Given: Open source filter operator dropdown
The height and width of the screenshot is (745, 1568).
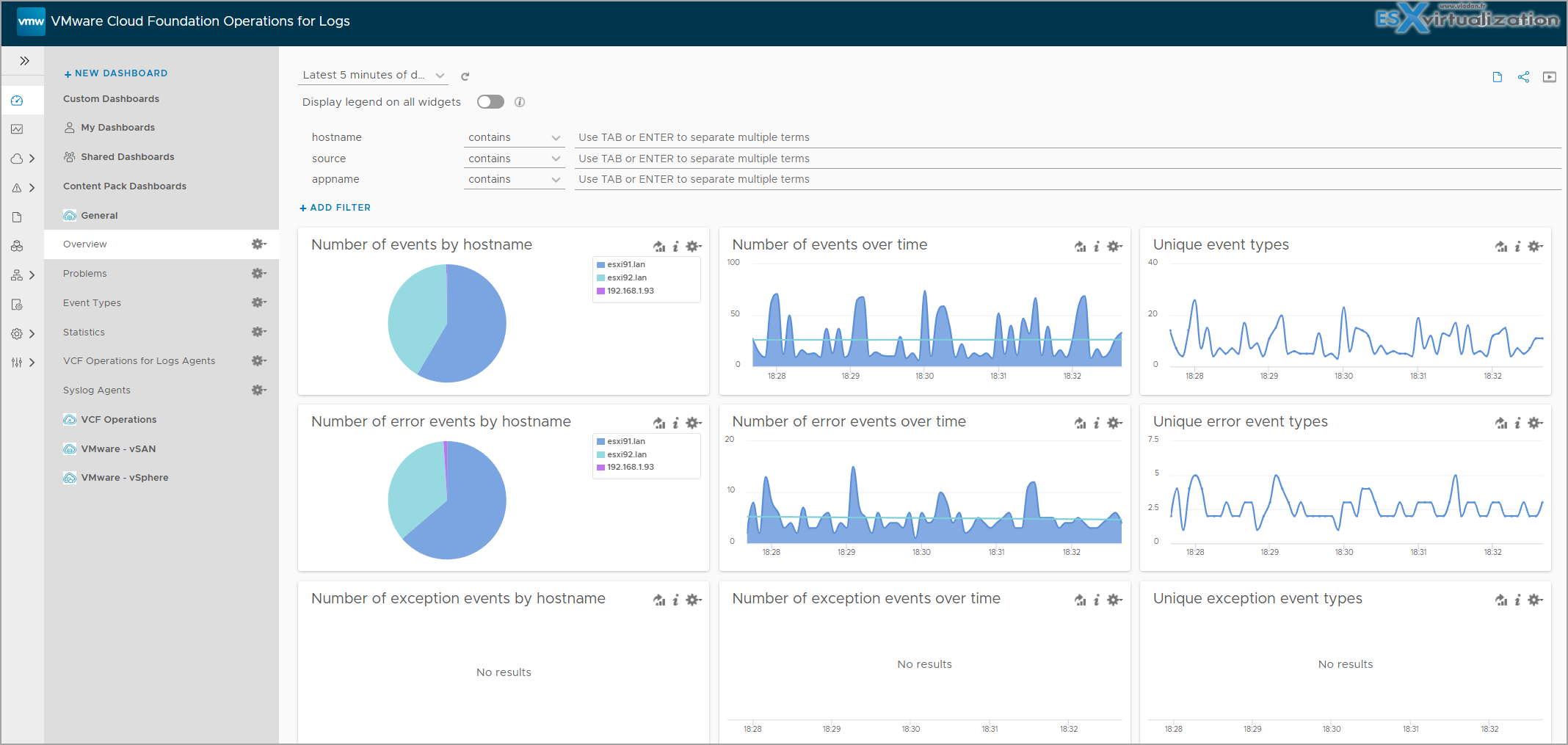Looking at the screenshot, I should [514, 159].
